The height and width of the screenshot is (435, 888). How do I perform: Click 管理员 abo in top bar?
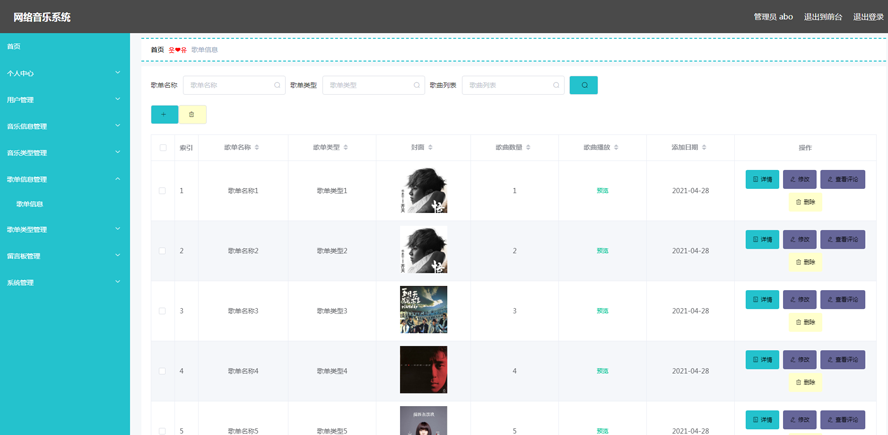click(x=773, y=16)
